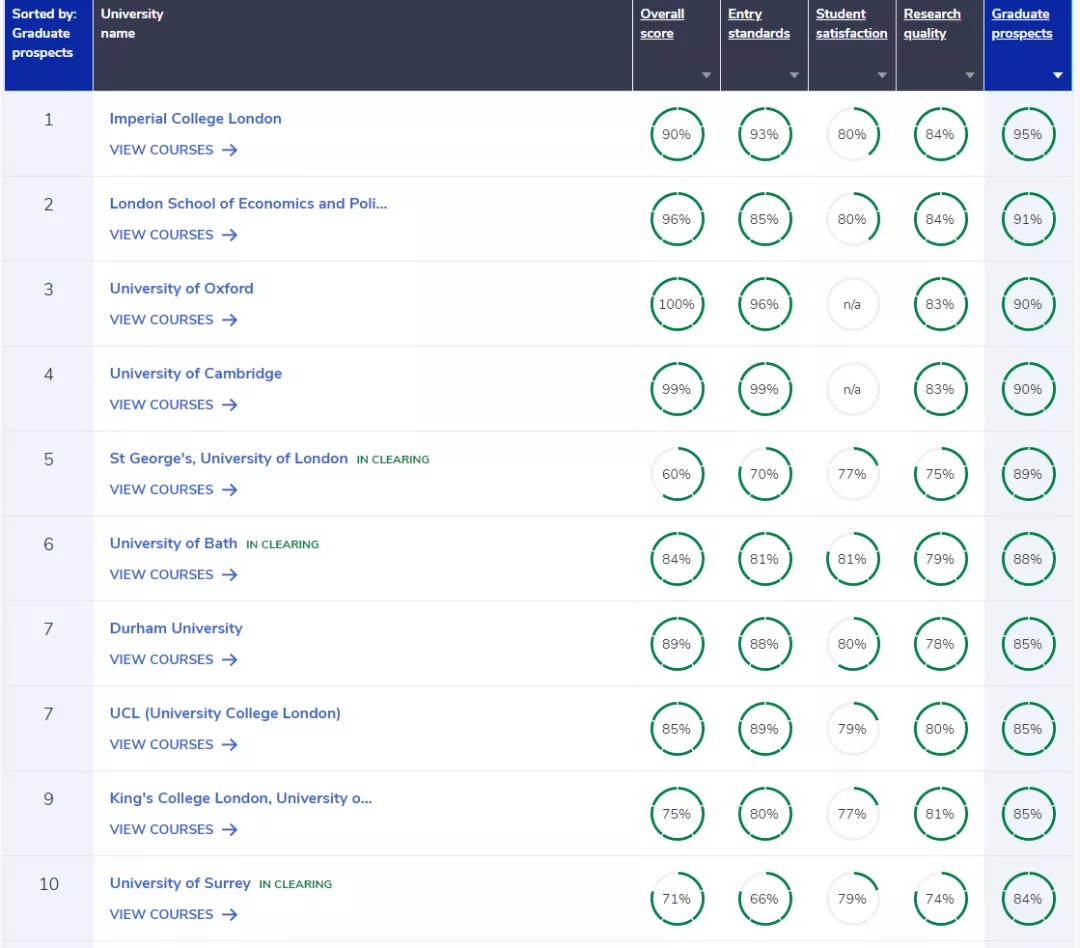
Task: Click the 'IN CLEARING' label beside St George's
Action: (x=393, y=460)
